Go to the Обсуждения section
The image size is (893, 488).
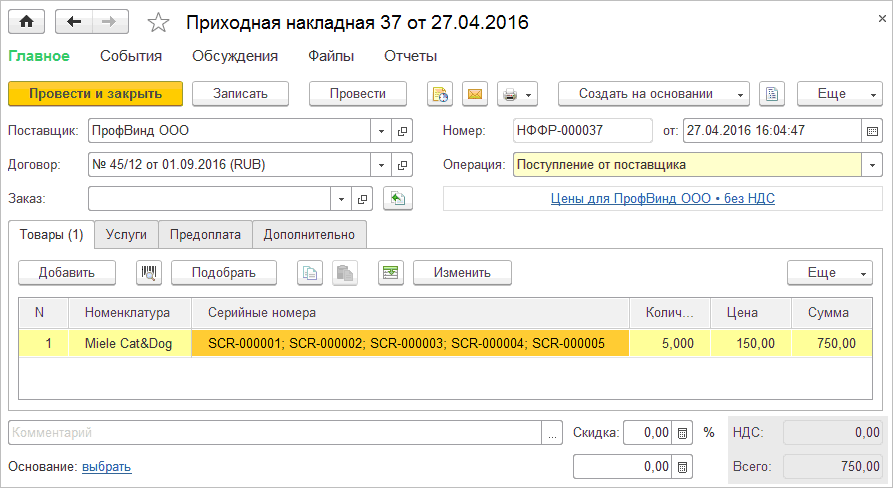(x=235, y=56)
